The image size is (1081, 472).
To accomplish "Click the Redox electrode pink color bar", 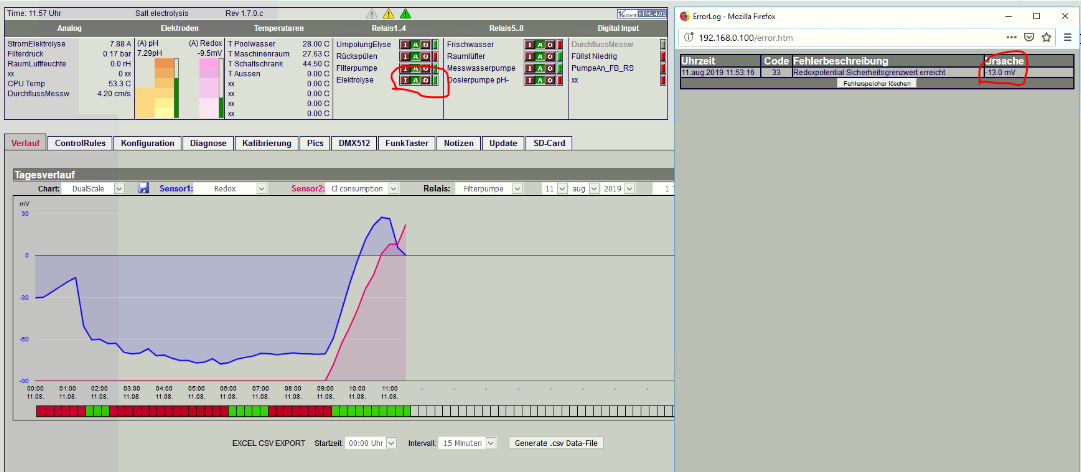I will click(208, 88).
